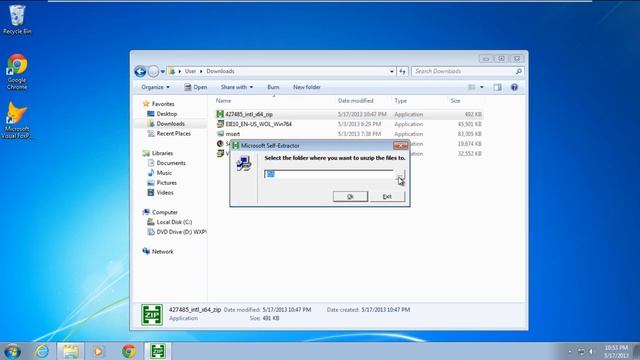
Task: Click Ok in Microsoft Self-Extractor dialog
Action: point(350,197)
